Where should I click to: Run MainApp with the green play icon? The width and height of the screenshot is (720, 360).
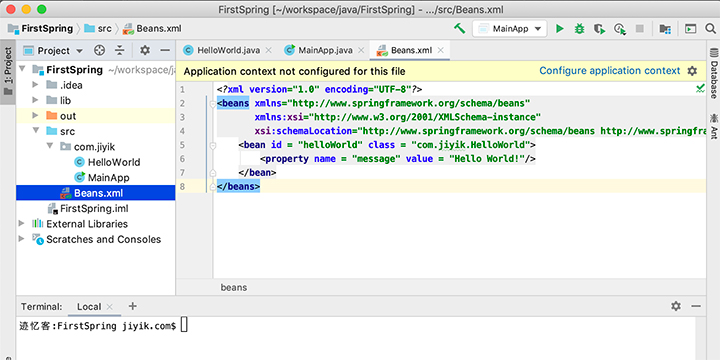tap(559, 29)
